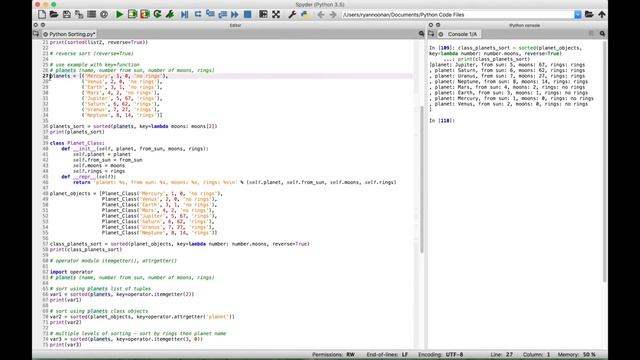Undock the Python console pane button
The height and width of the screenshot is (360, 640).
coord(438,25)
